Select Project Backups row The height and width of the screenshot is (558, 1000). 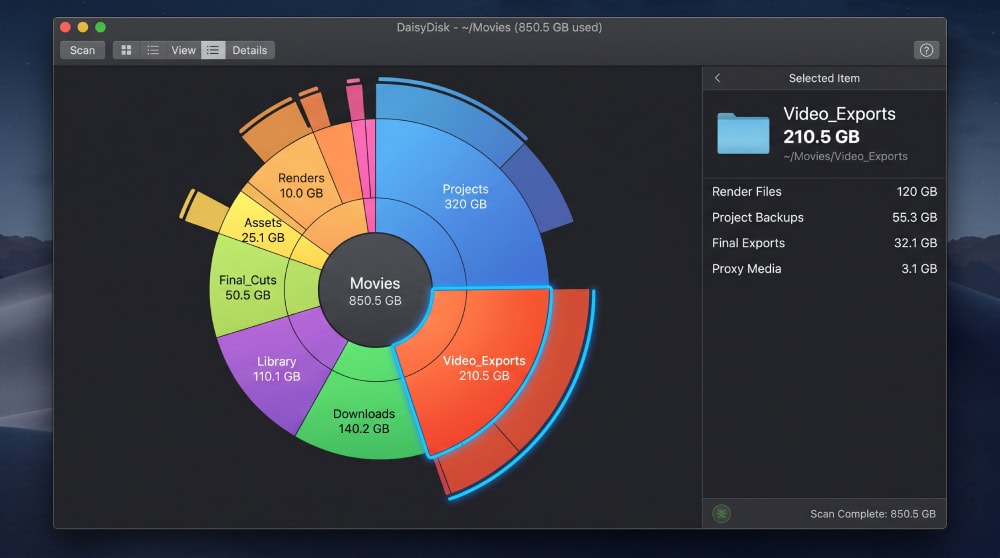tap(824, 217)
